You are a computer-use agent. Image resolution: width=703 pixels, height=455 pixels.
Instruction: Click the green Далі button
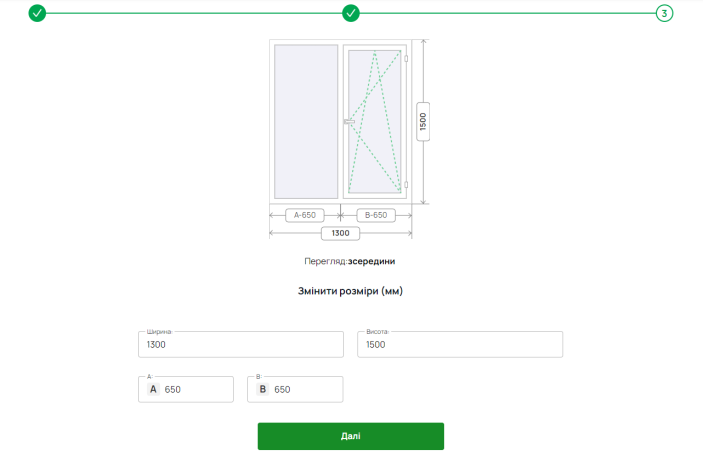(351, 436)
